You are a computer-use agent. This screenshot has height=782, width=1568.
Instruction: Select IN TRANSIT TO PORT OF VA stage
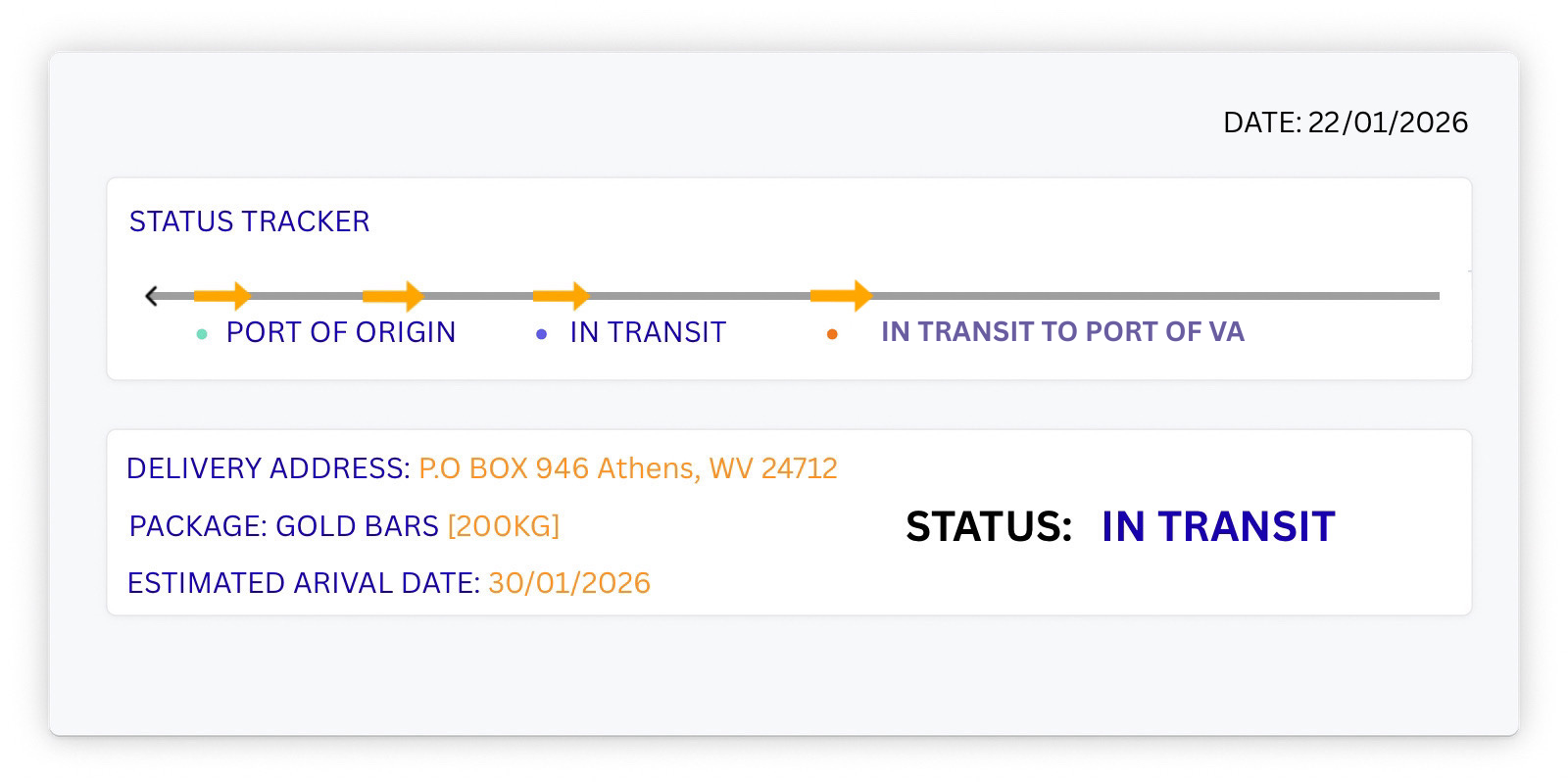pyautogui.click(x=1062, y=331)
